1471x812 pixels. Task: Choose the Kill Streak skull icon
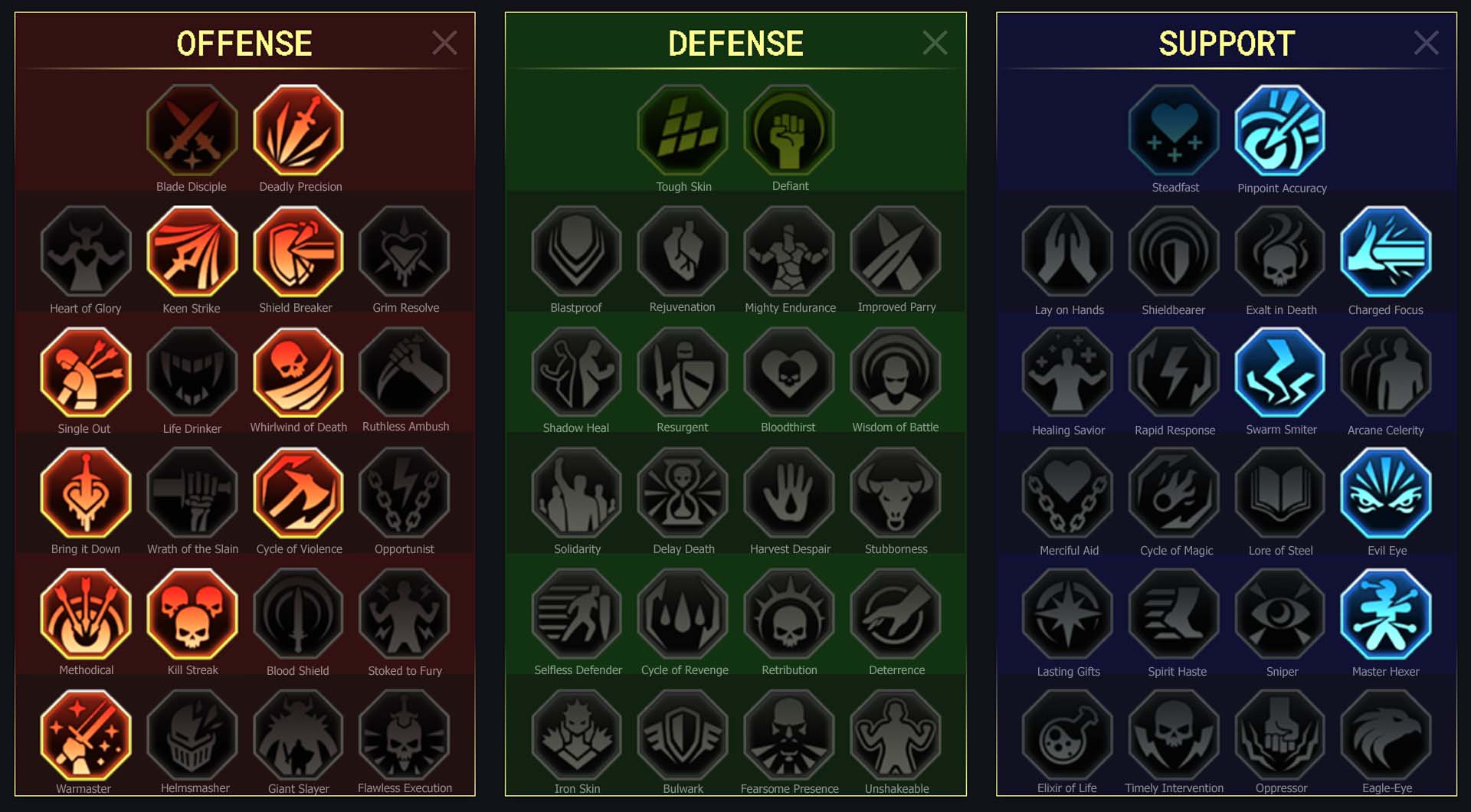tap(192, 614)
